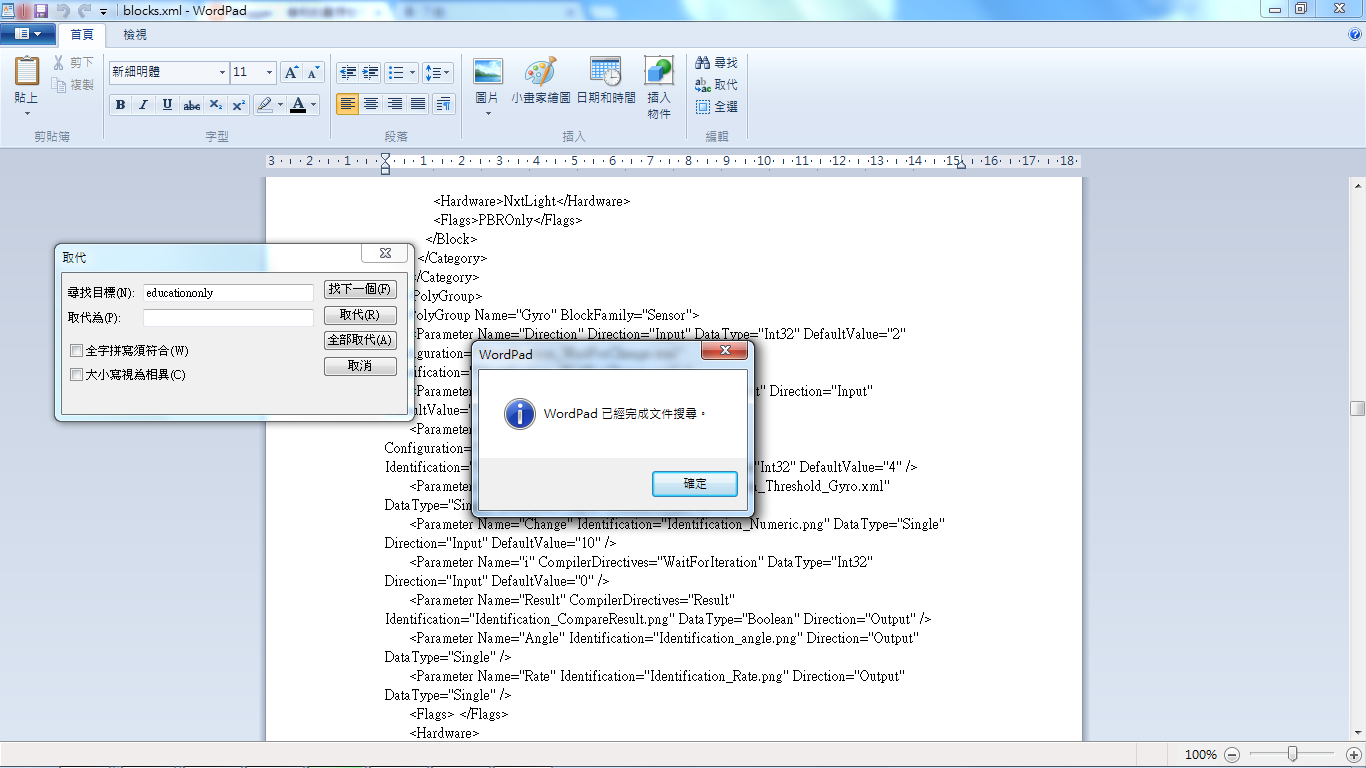Click the Replace with (取代為) field
The width and height of the screenshot is (1366, 768).
pos(228,318)
